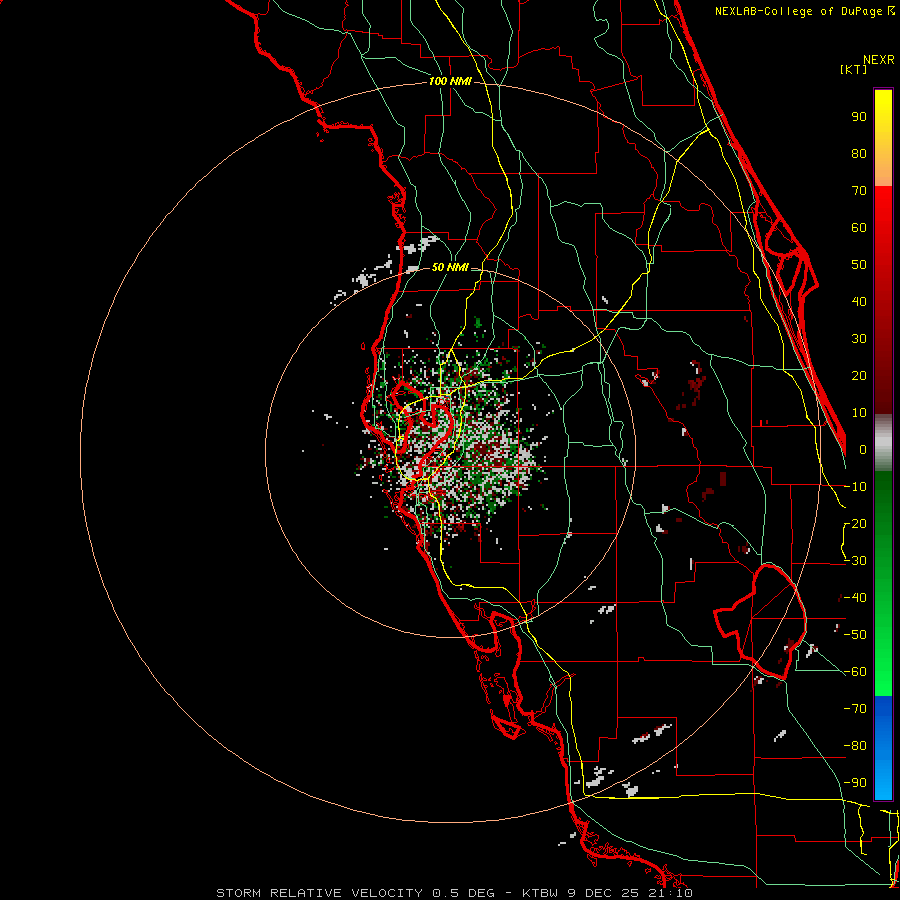Viewport: 900px width, 900px height.
Task: Pick the gray near-zero segment of color scale
Action: 883,443
